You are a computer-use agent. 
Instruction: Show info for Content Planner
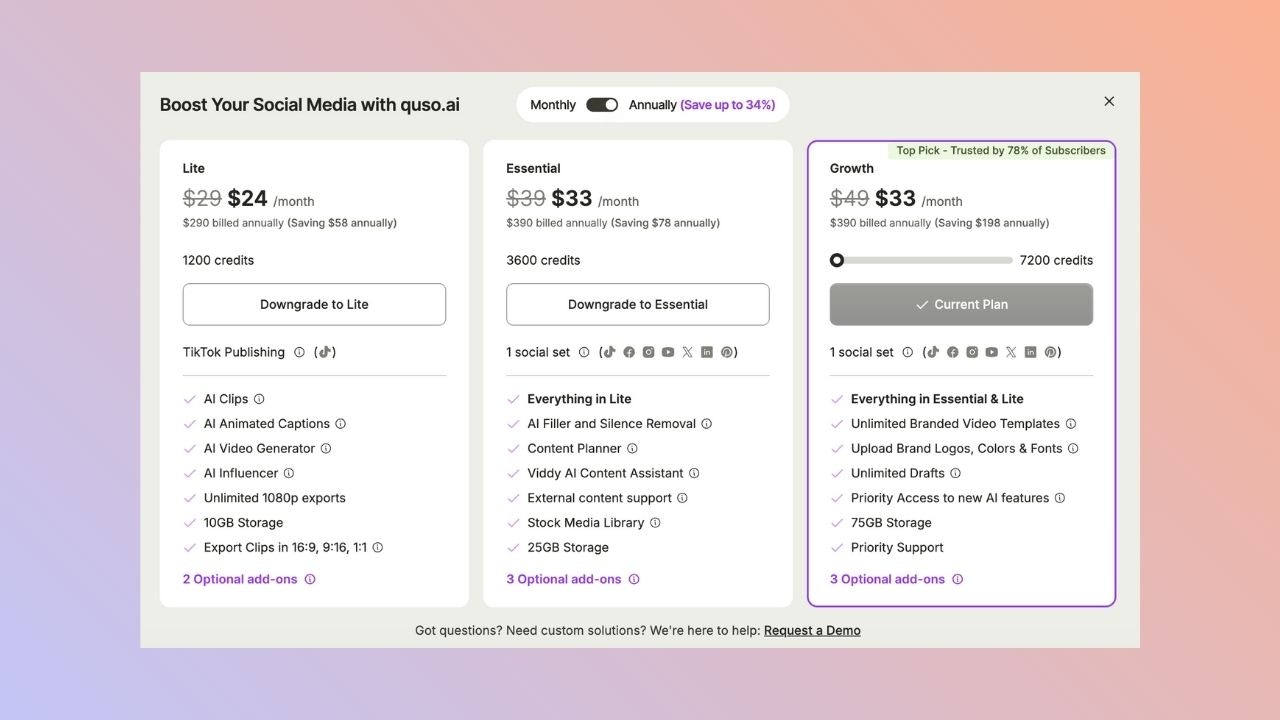[632, 449]
